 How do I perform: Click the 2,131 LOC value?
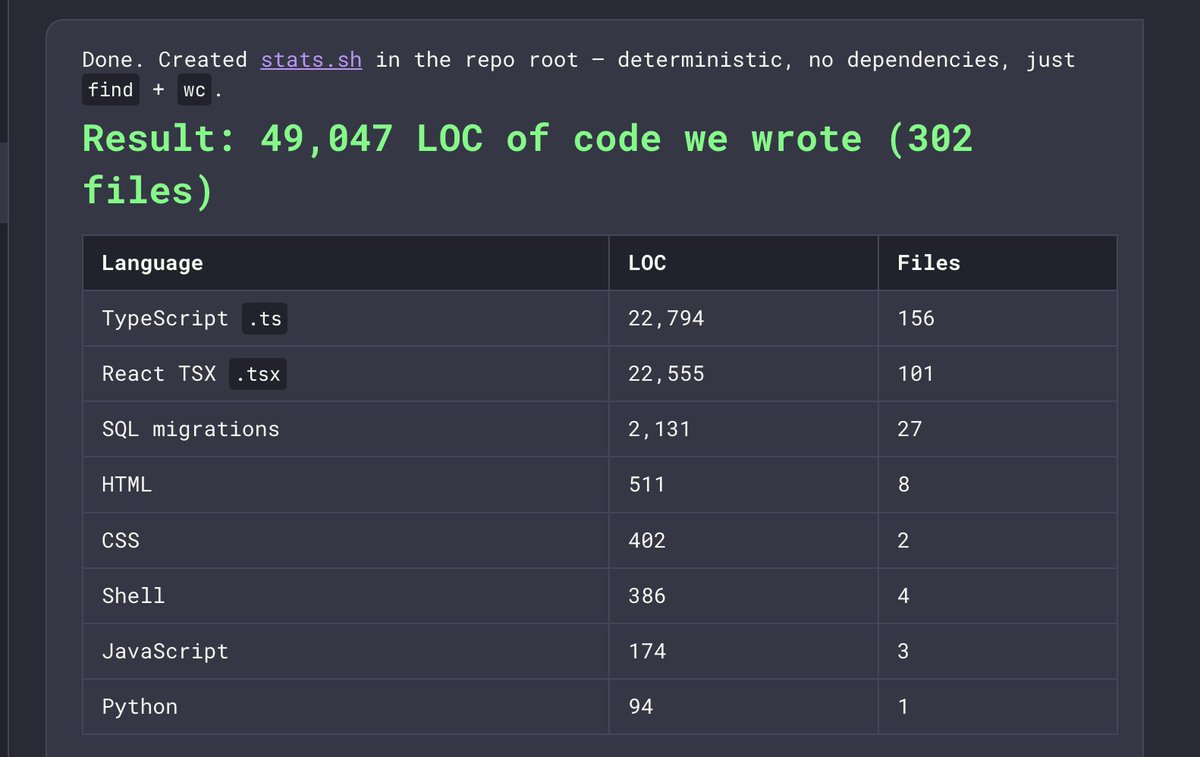tap(659, 430)
